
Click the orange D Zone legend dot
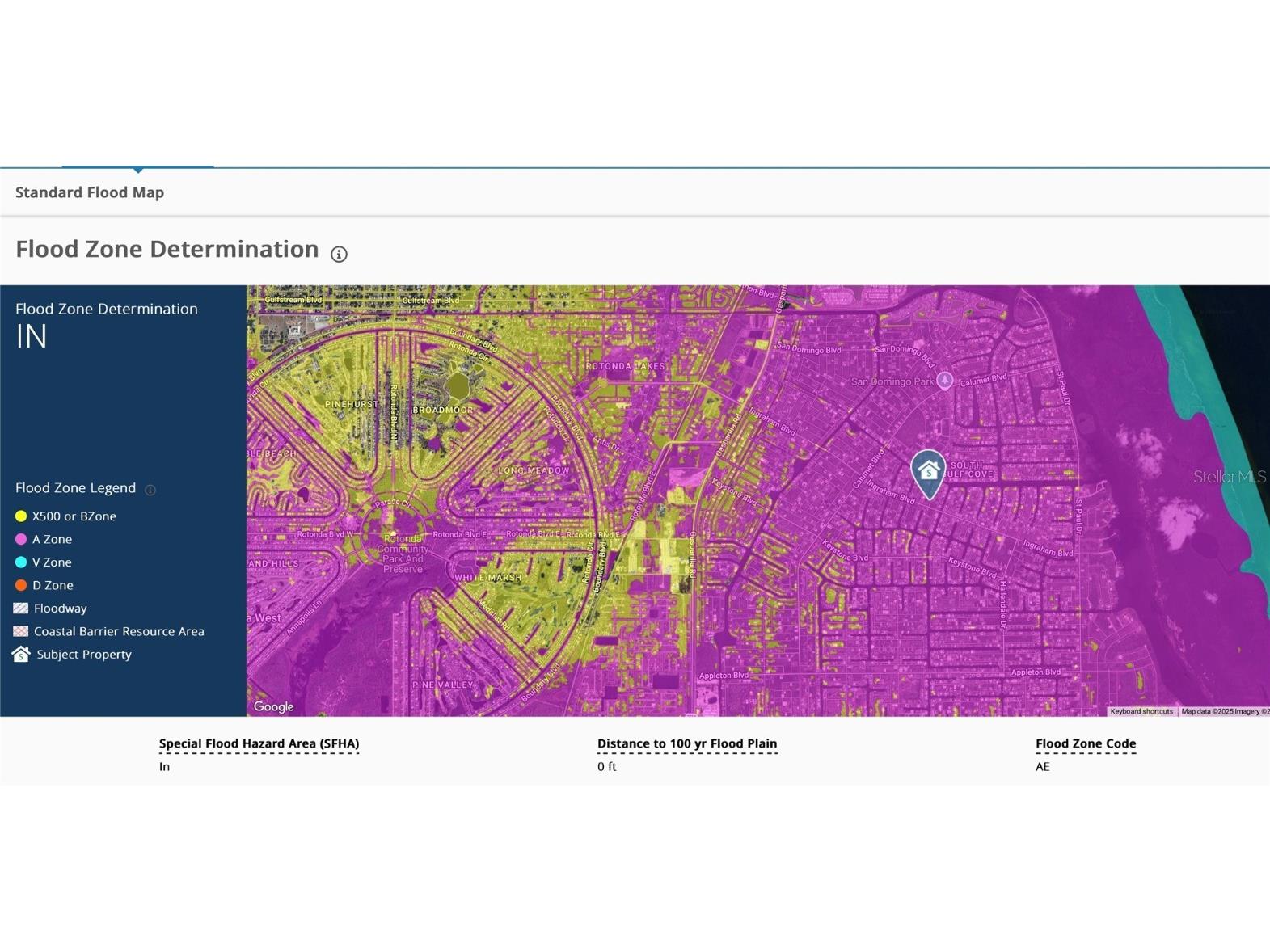[21, 585]
